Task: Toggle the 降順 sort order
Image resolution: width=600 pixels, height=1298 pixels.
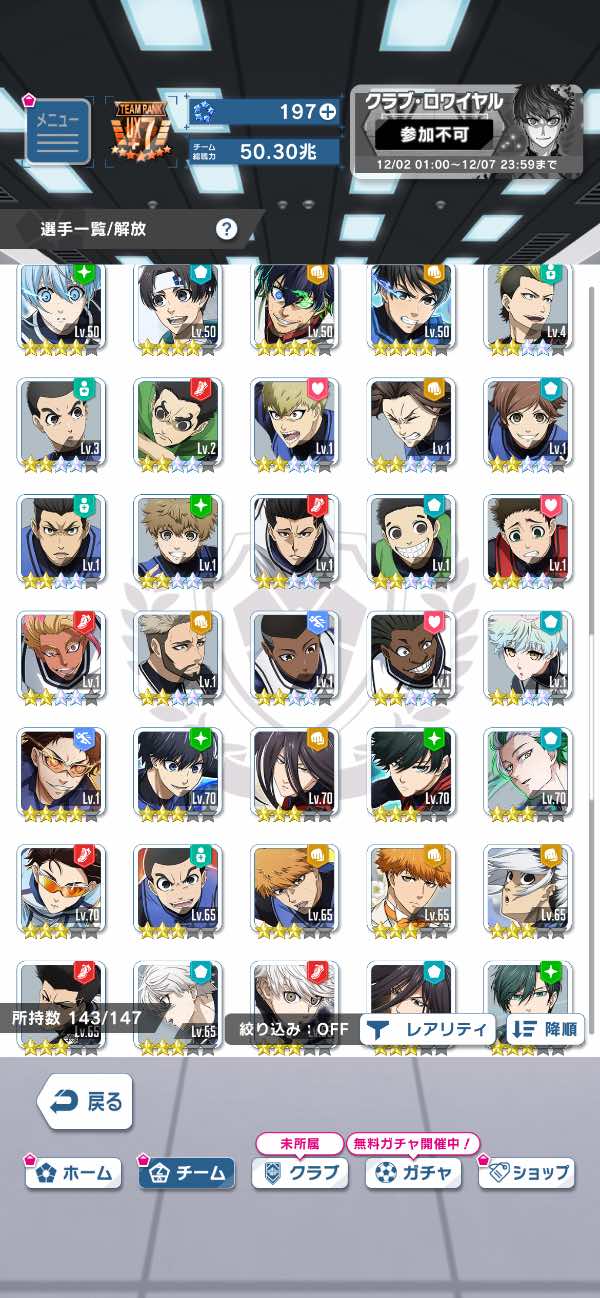Action: (546, 1028)
